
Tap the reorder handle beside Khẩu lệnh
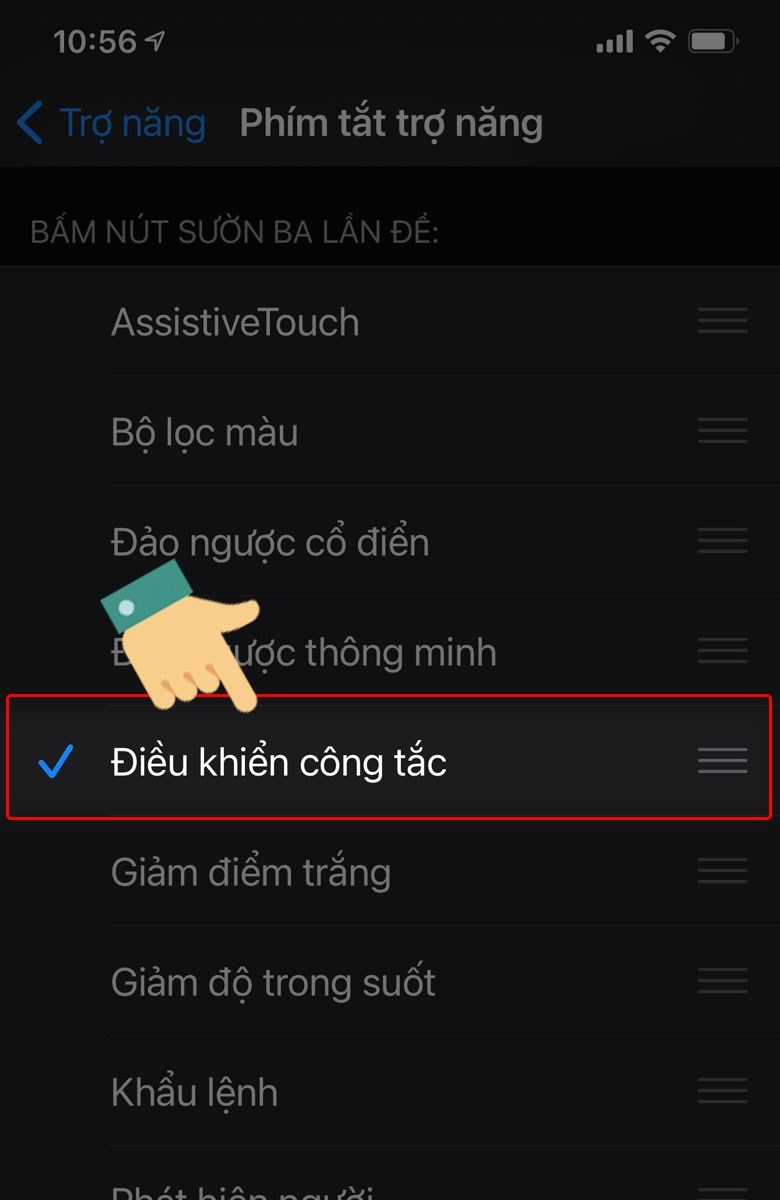722,1090
